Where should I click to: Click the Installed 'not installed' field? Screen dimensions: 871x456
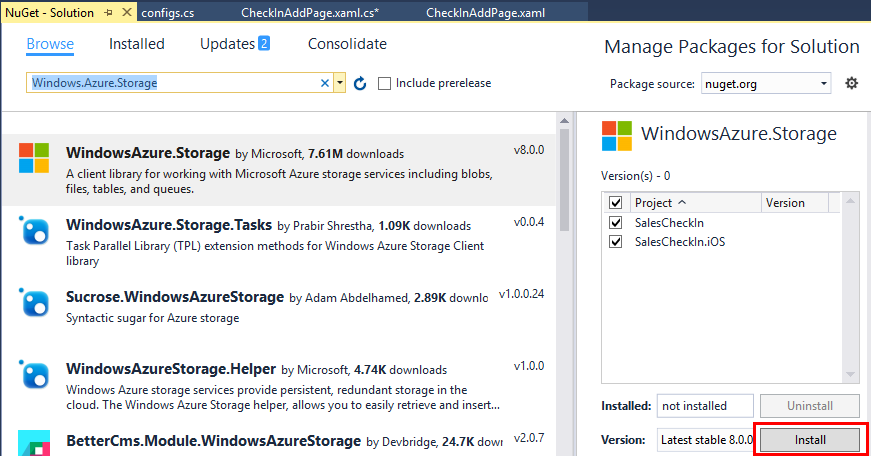705,405
